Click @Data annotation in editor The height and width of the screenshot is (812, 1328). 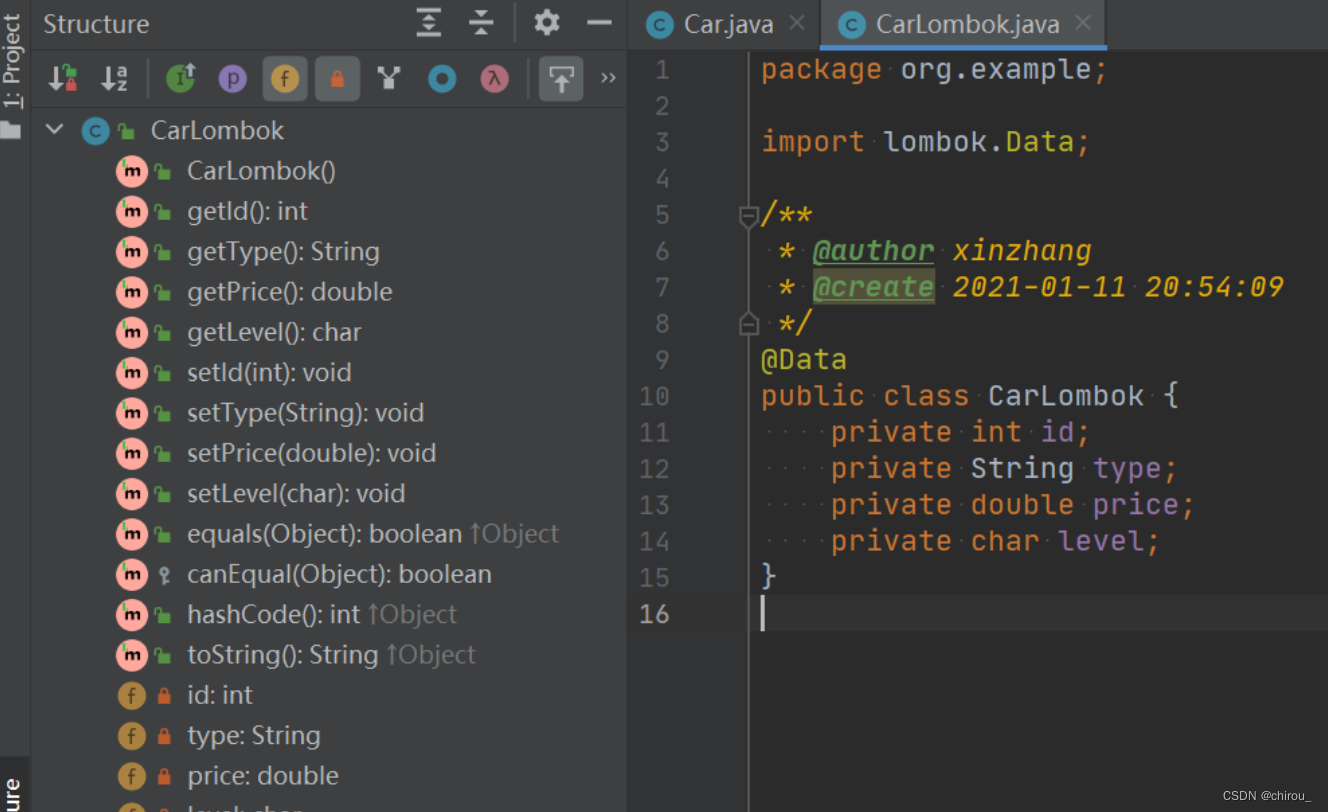point(804,359)
